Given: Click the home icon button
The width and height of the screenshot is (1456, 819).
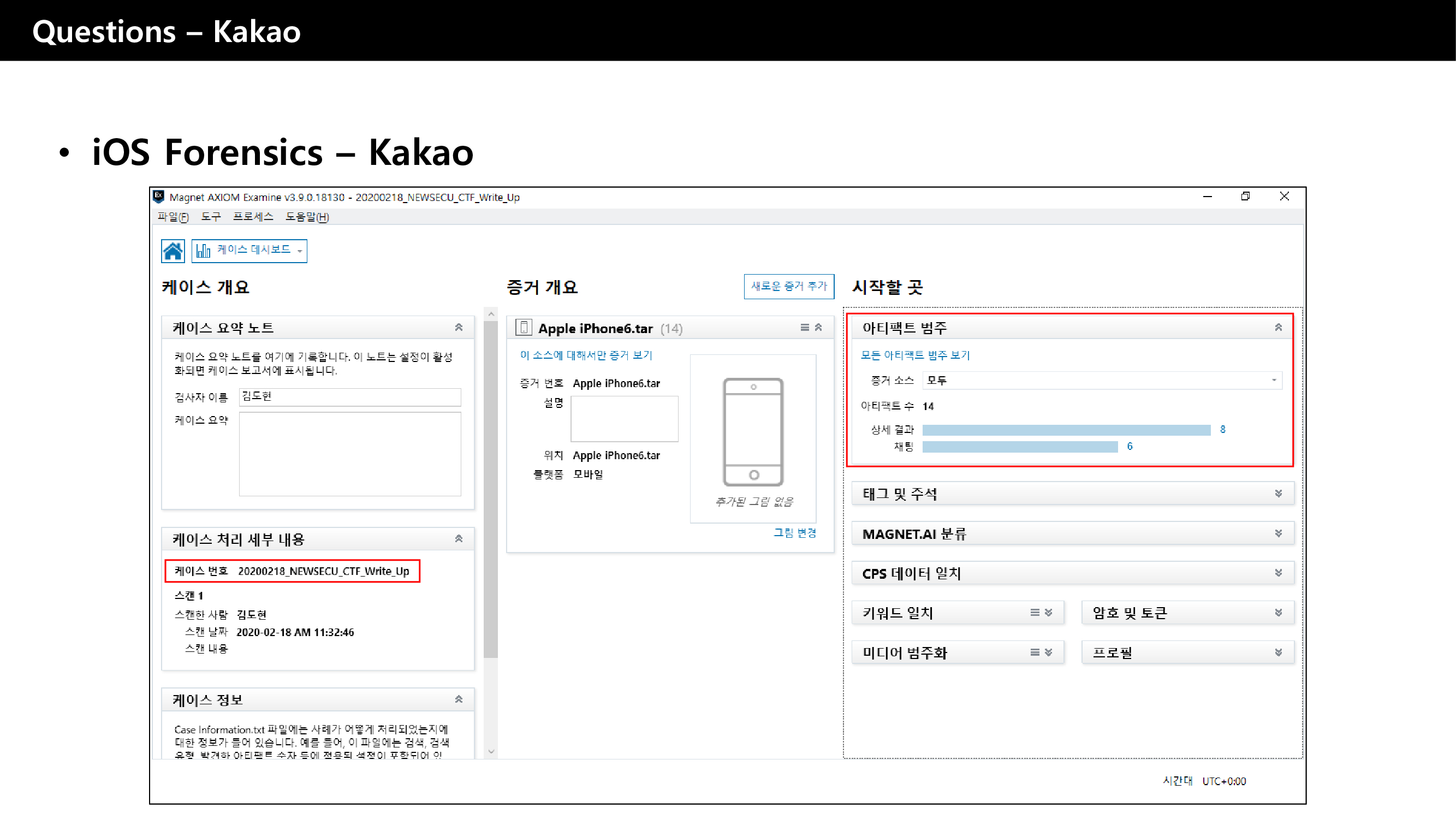Looking at the screenshot, I should tap(173, 251).
